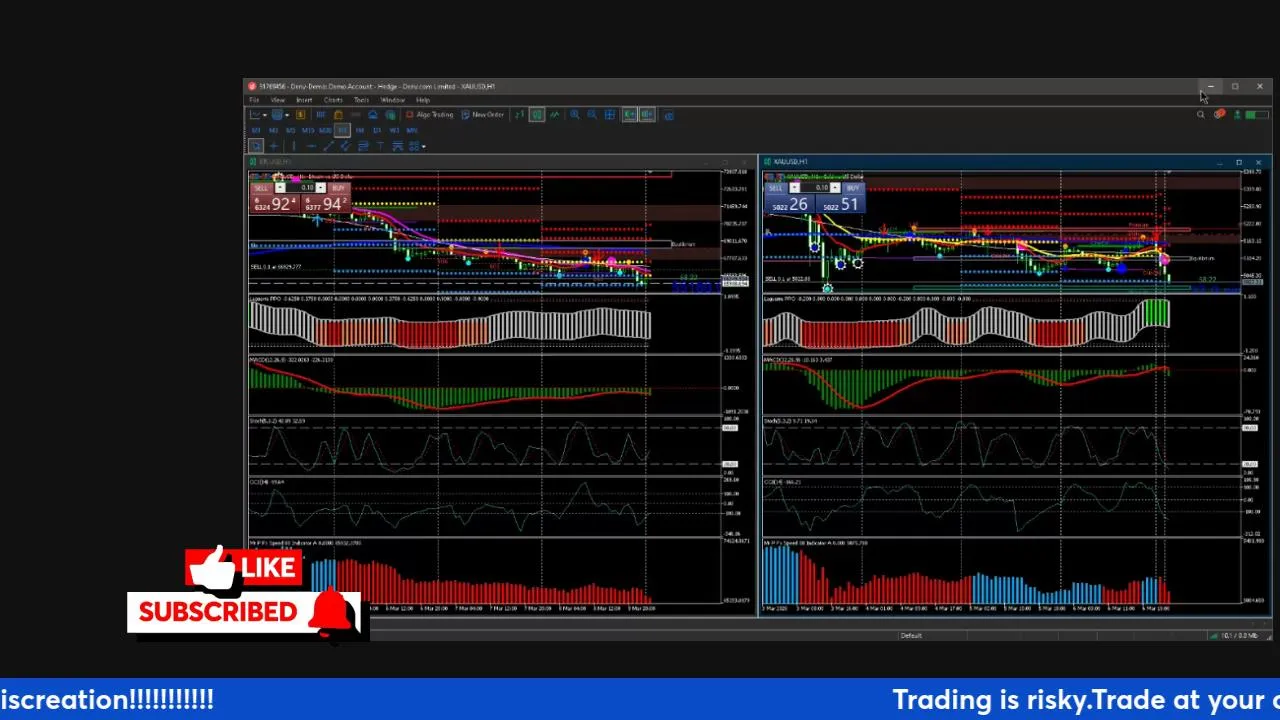The width and height of the screenshot is (1280, 720).
Task: Select M30 timeframe
Action: [325, 131]
